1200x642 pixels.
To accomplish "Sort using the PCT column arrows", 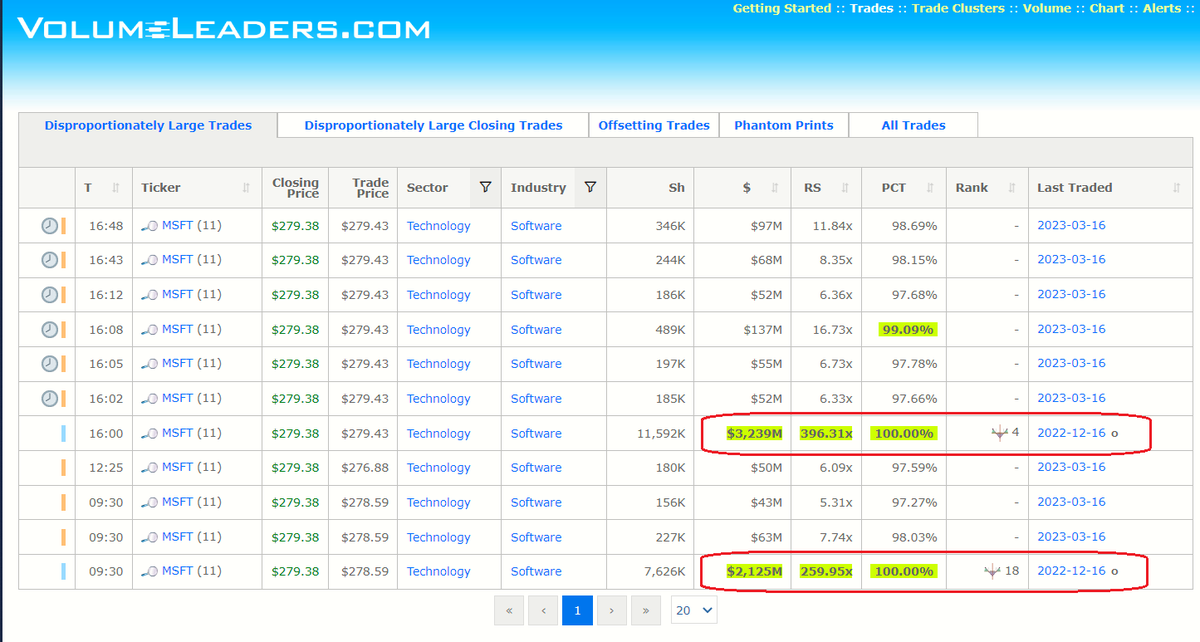I will [929, 188].
